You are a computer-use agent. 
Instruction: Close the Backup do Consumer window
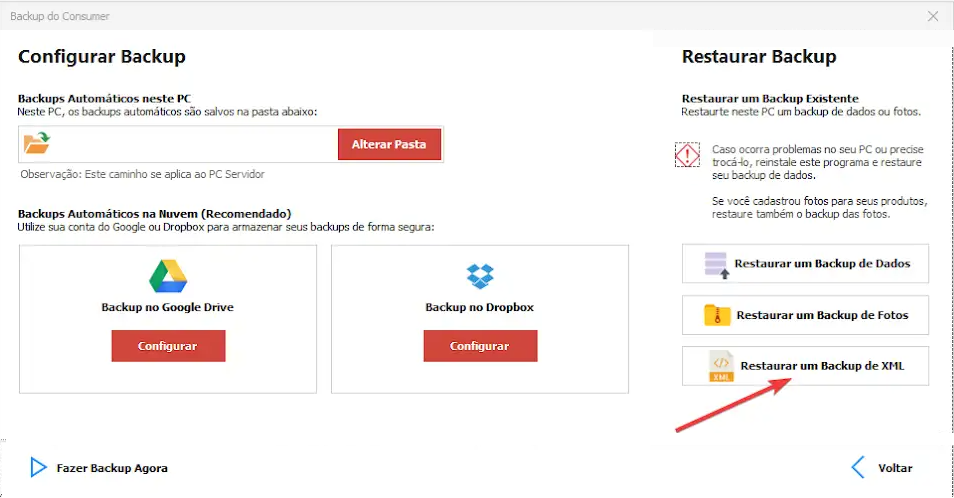933,16
